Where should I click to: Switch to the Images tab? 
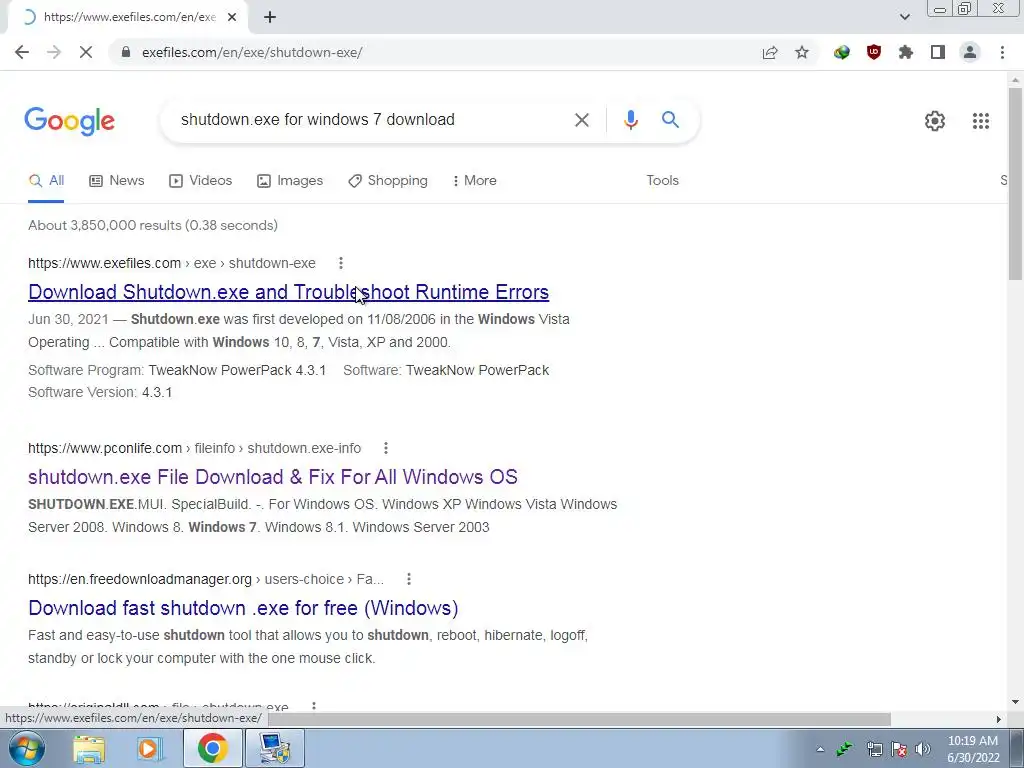290,181
